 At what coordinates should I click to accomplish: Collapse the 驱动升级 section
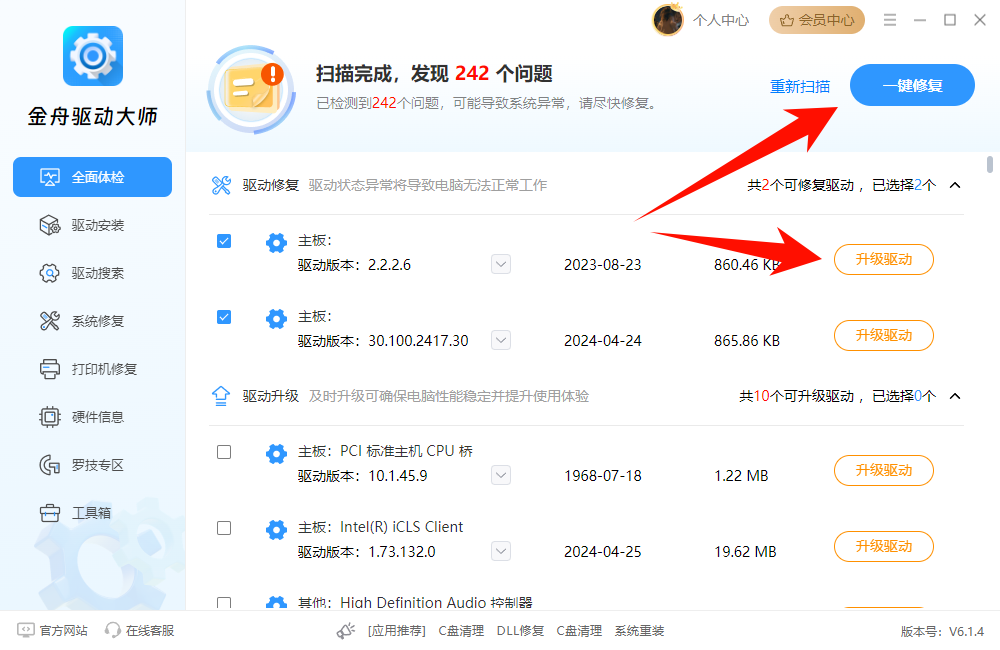tap(955, 396)
